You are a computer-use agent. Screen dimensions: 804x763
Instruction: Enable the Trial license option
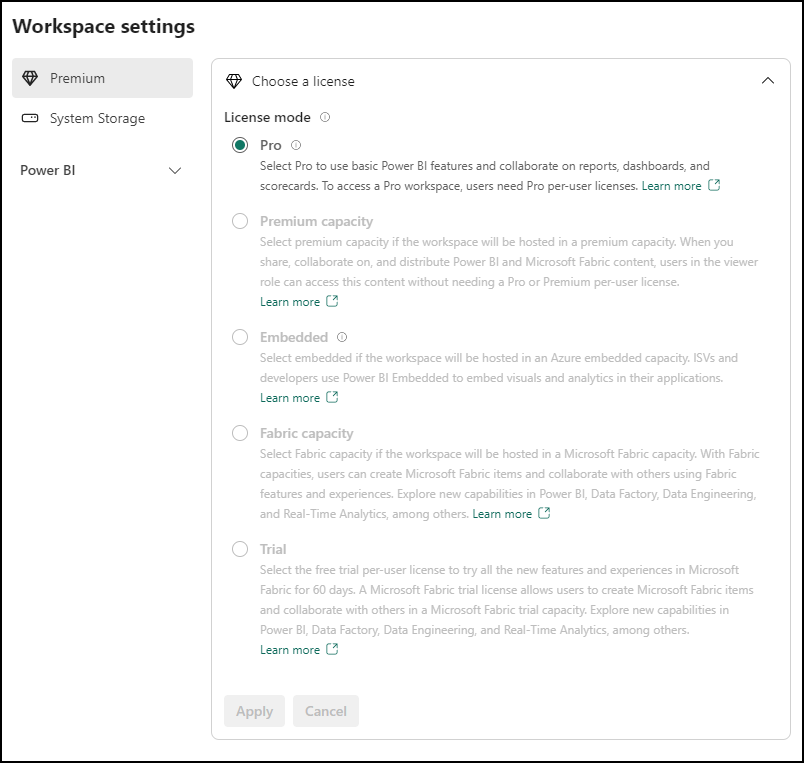239,549
